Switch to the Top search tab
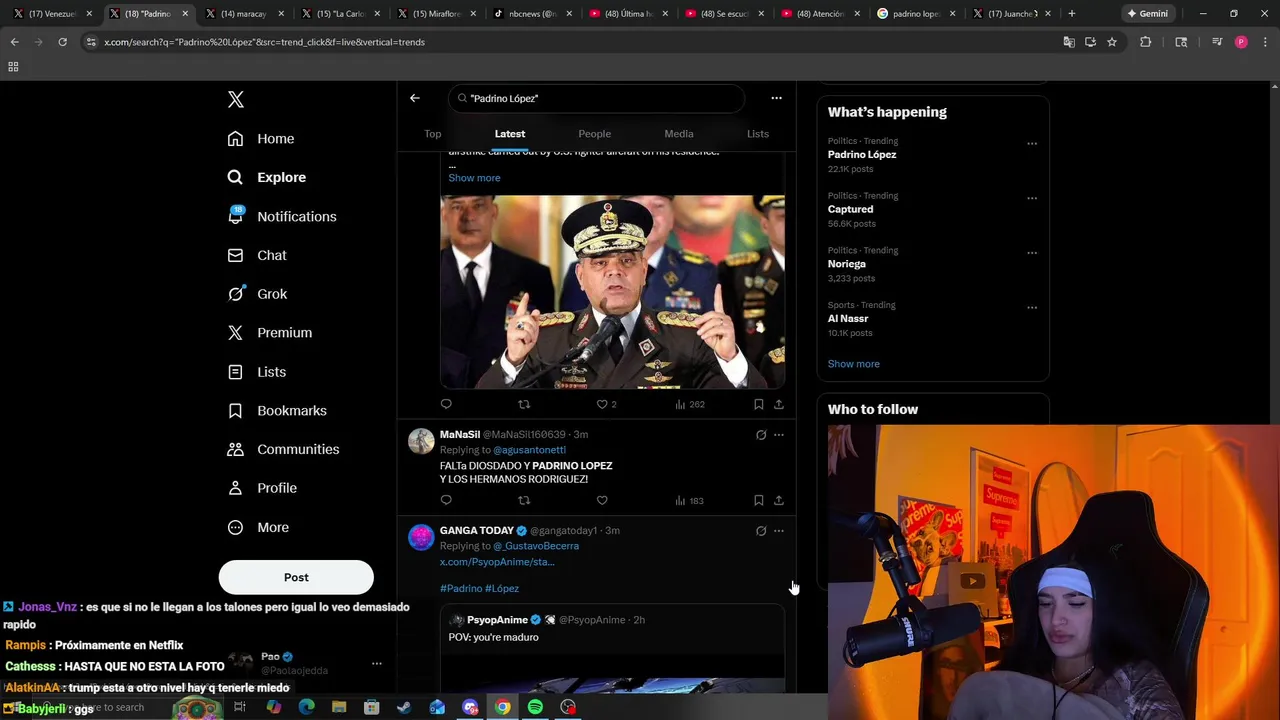 pyautogui.click(x=433, y=134)
